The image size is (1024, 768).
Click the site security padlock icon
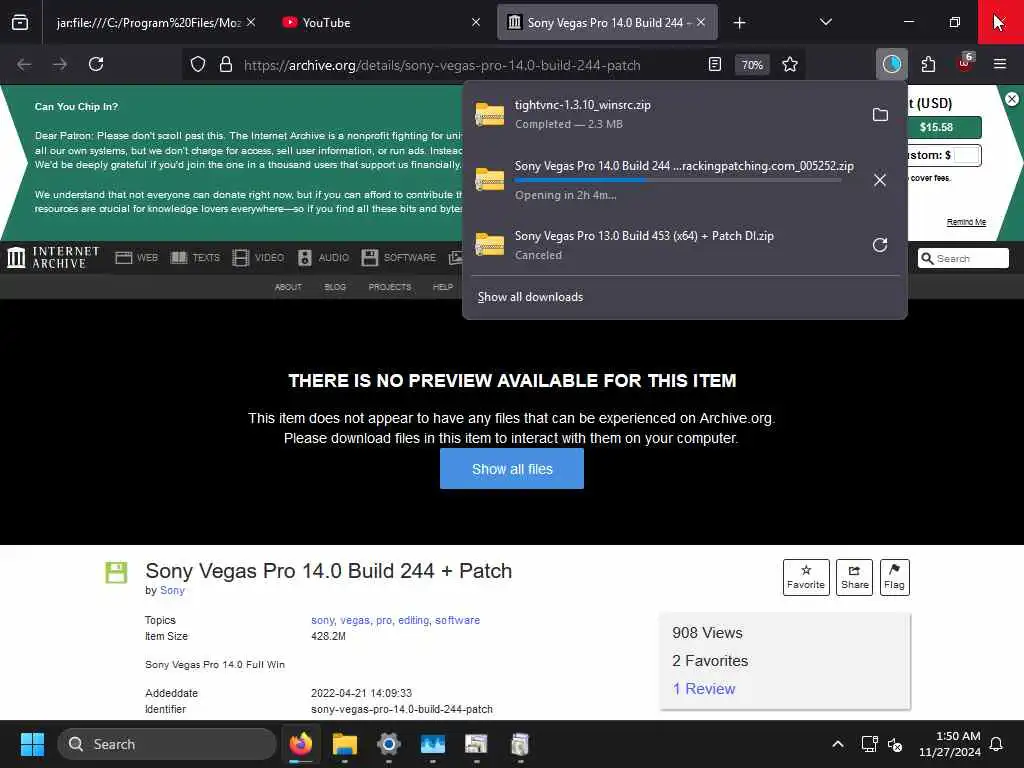click(x=226, y=64)
